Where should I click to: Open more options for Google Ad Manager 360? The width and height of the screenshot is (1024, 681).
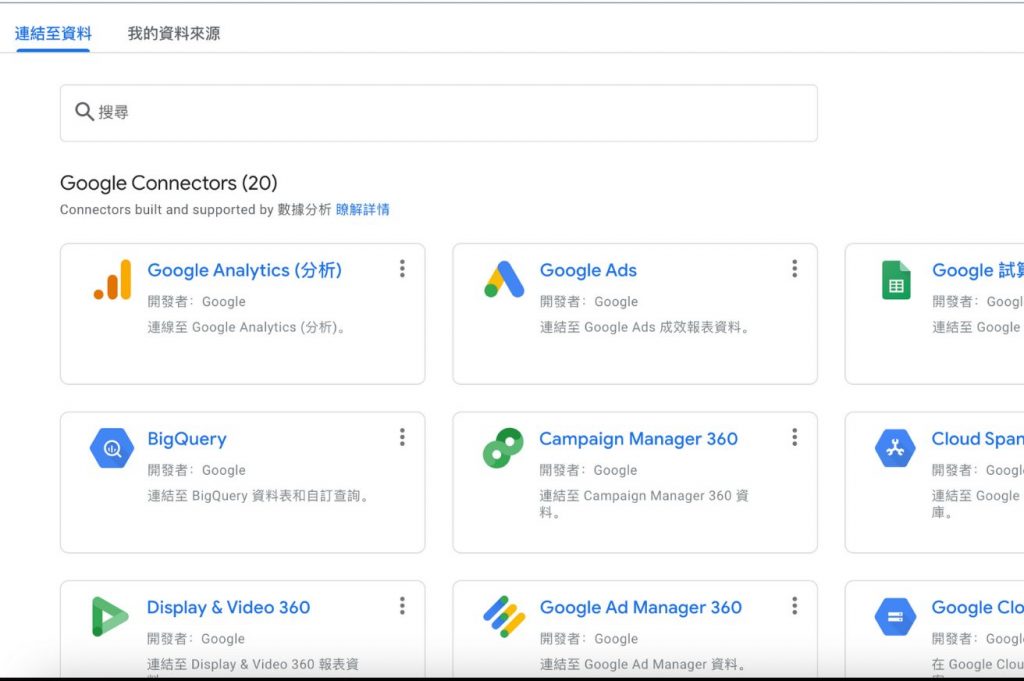coord(795,605)
